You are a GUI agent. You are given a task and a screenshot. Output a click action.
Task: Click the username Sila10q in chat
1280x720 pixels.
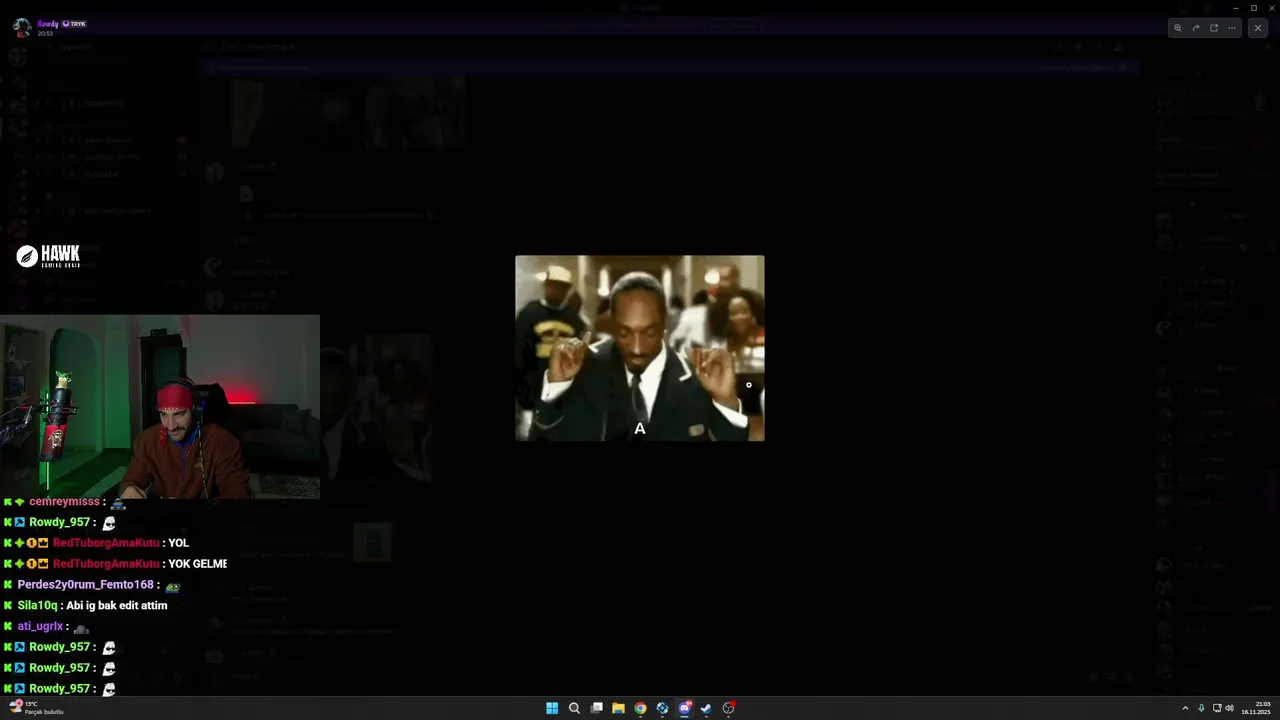click(37, 606)
